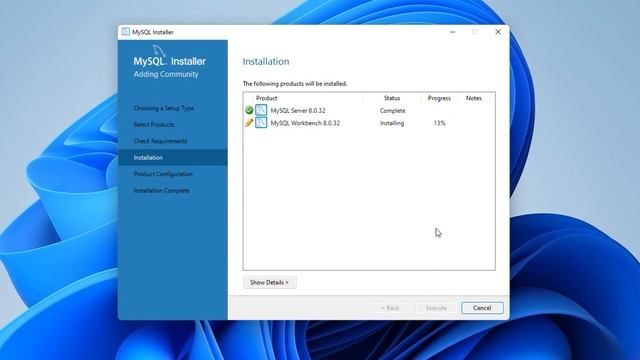640x360 pixels.
Task: Click the Product column header
Action: point(267,98)
